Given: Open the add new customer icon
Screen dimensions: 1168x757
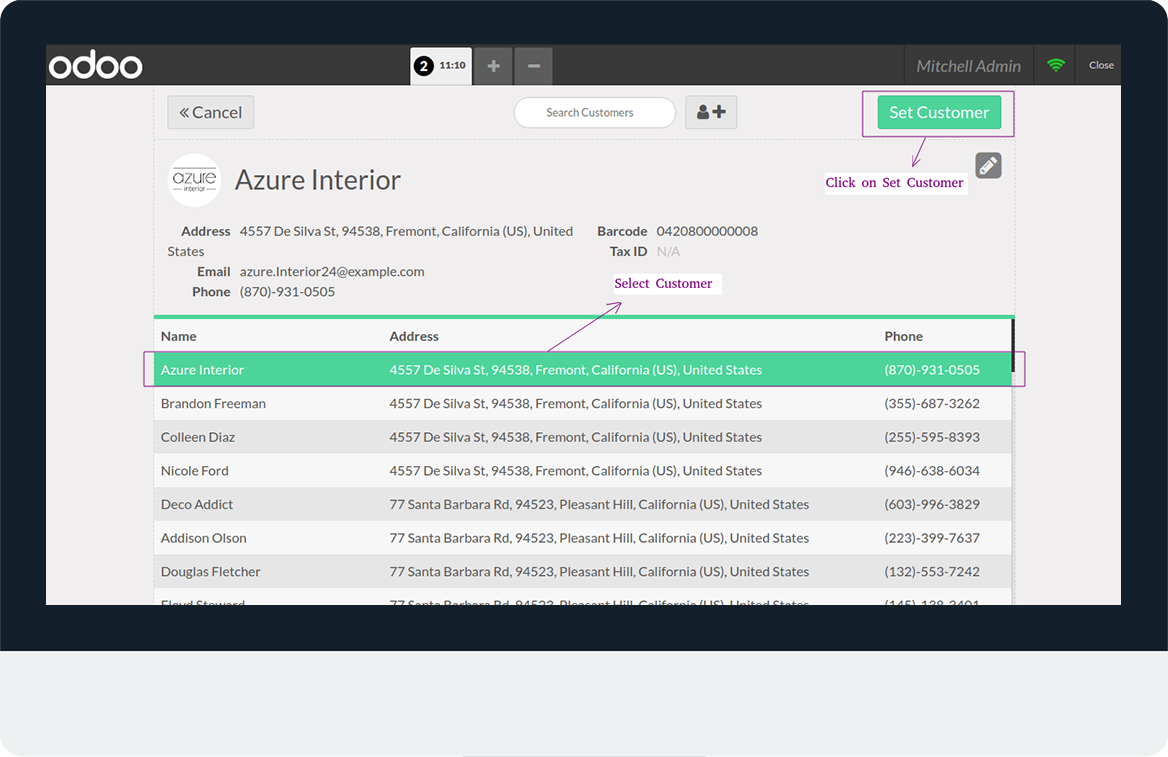Looking at the screenshot, I should click(x=711, y=112).
